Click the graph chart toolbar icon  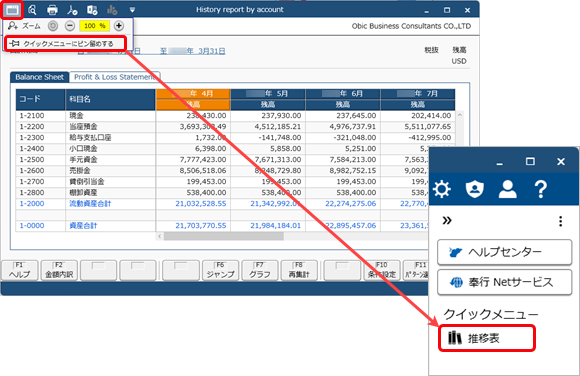point(112,10)
